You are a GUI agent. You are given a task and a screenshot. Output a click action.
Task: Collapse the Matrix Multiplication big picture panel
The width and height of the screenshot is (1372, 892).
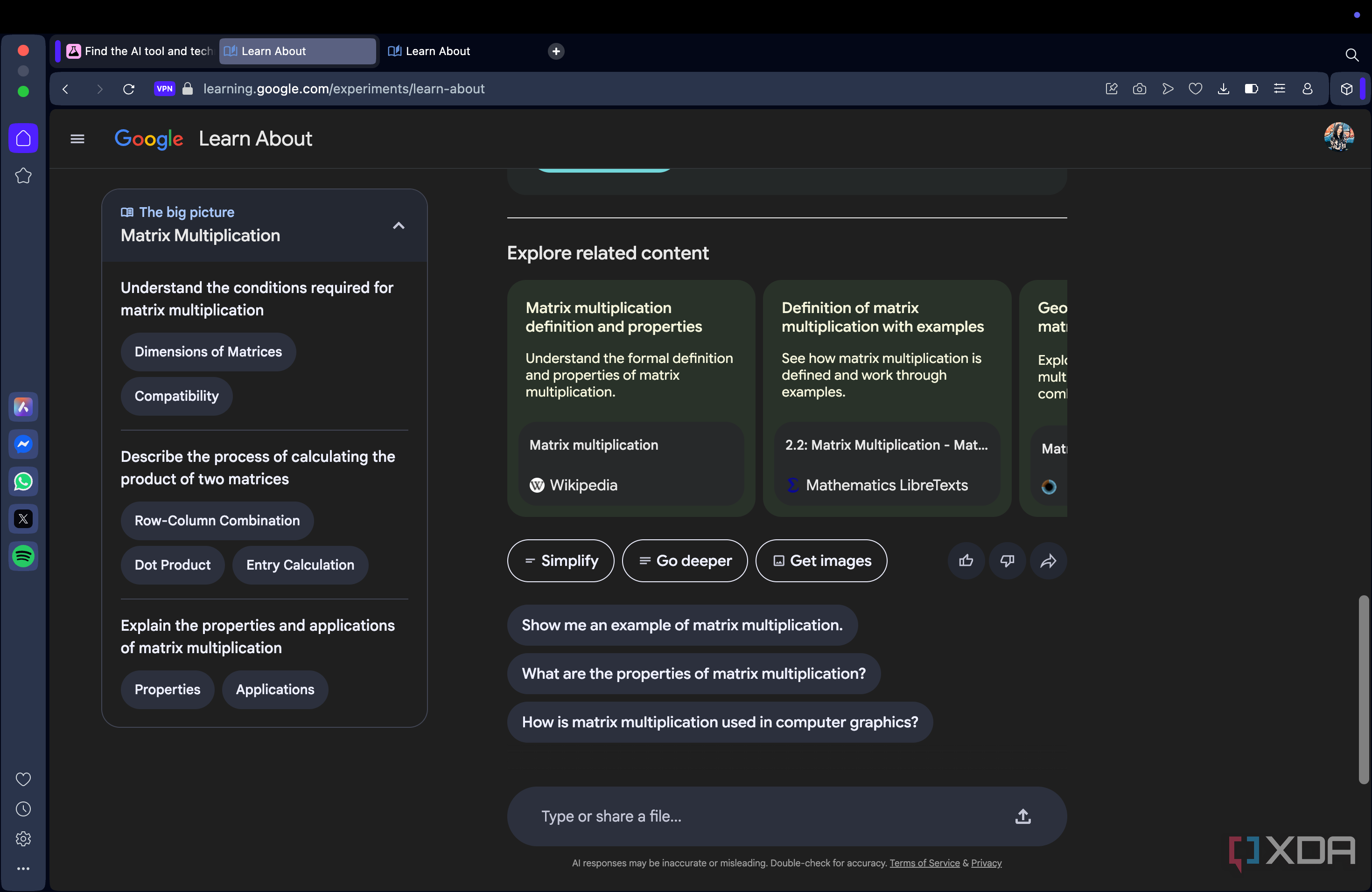point(399,225)
